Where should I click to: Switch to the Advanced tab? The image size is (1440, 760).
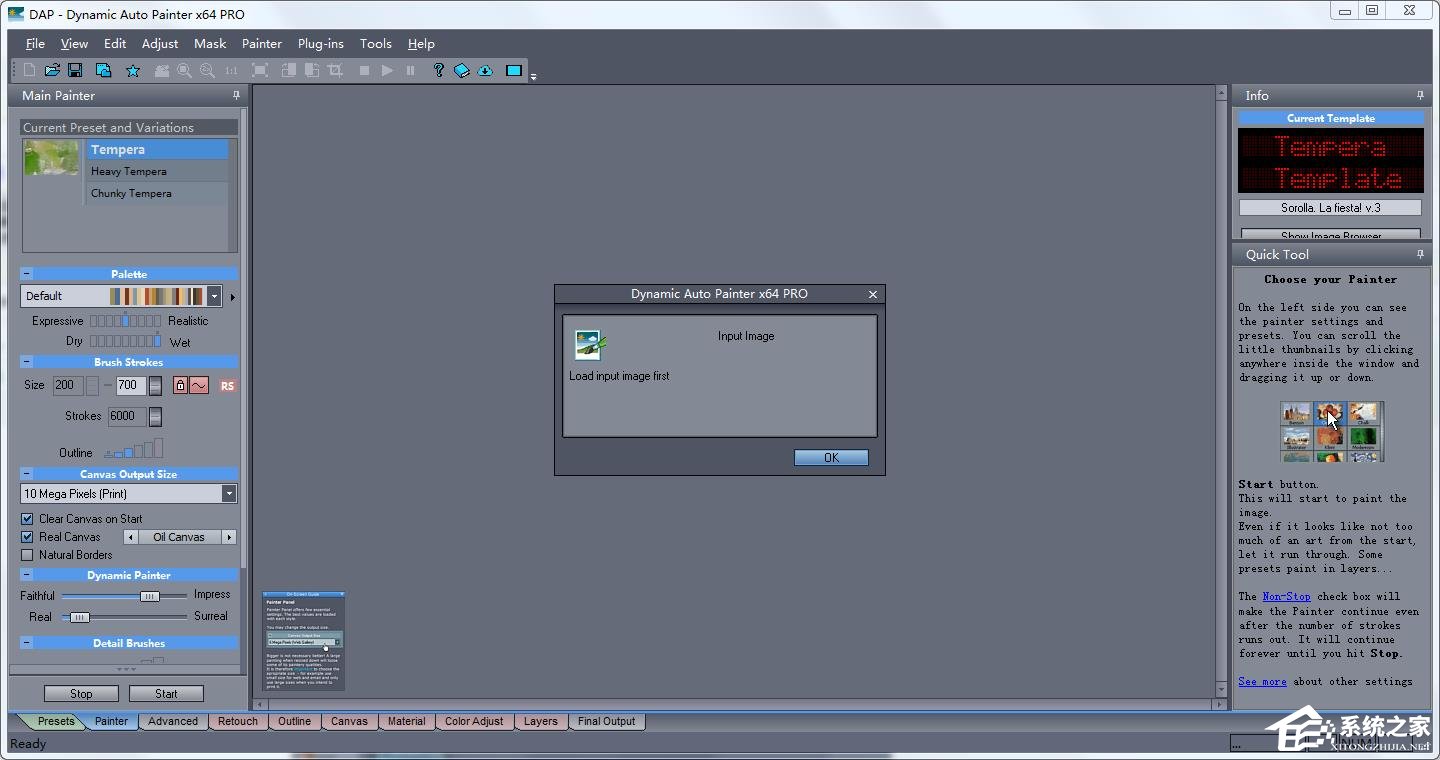point(173,721)
